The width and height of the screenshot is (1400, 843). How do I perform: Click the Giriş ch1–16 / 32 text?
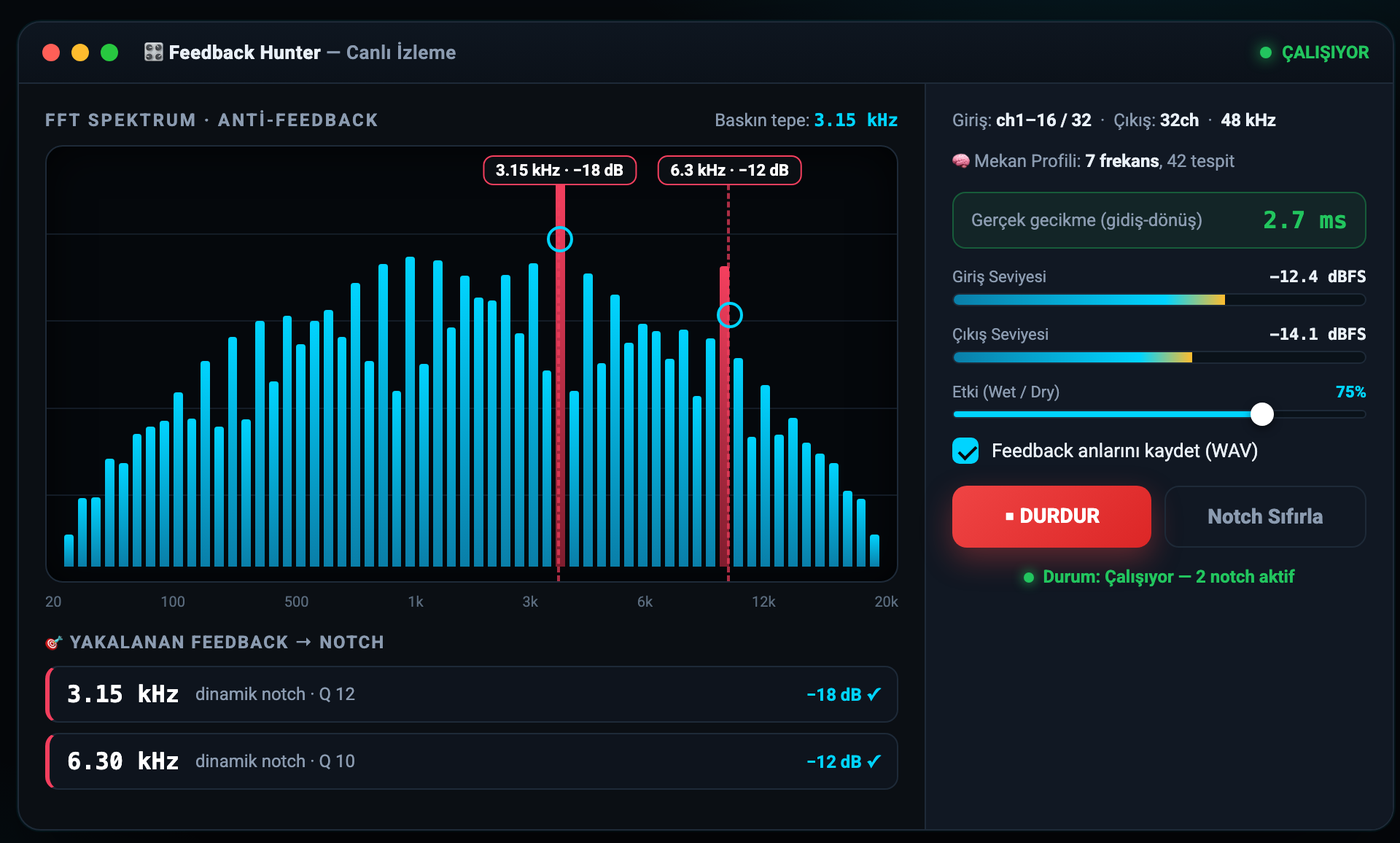coord(1022,120)
